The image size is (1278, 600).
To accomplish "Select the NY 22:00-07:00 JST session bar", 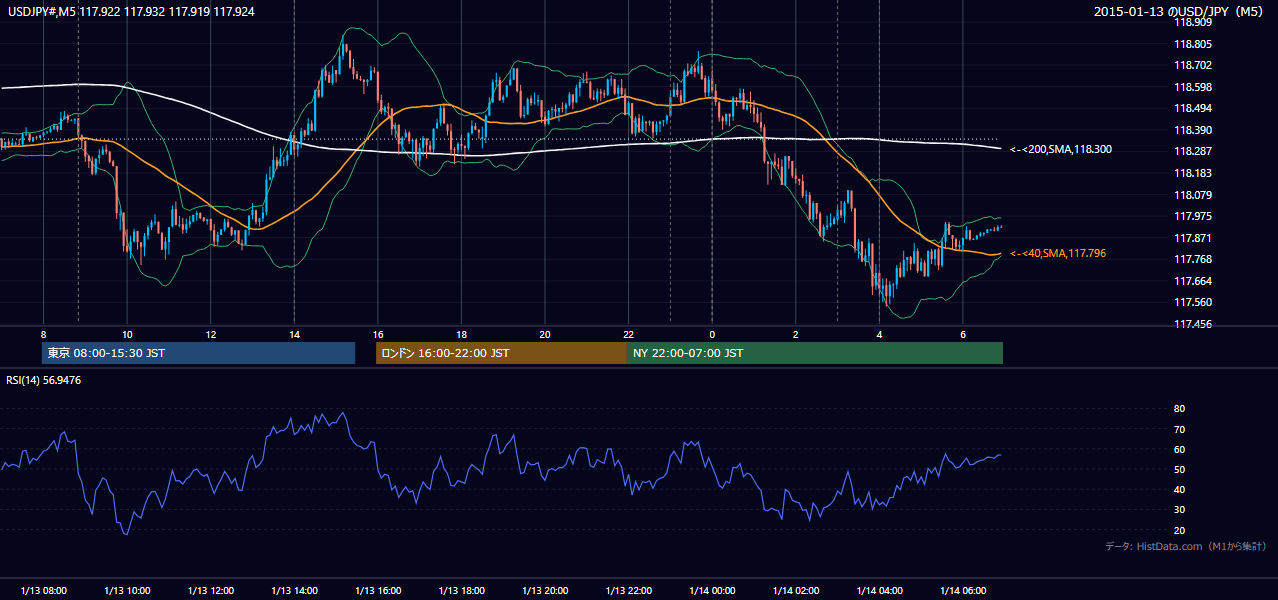I will [815, 353].
